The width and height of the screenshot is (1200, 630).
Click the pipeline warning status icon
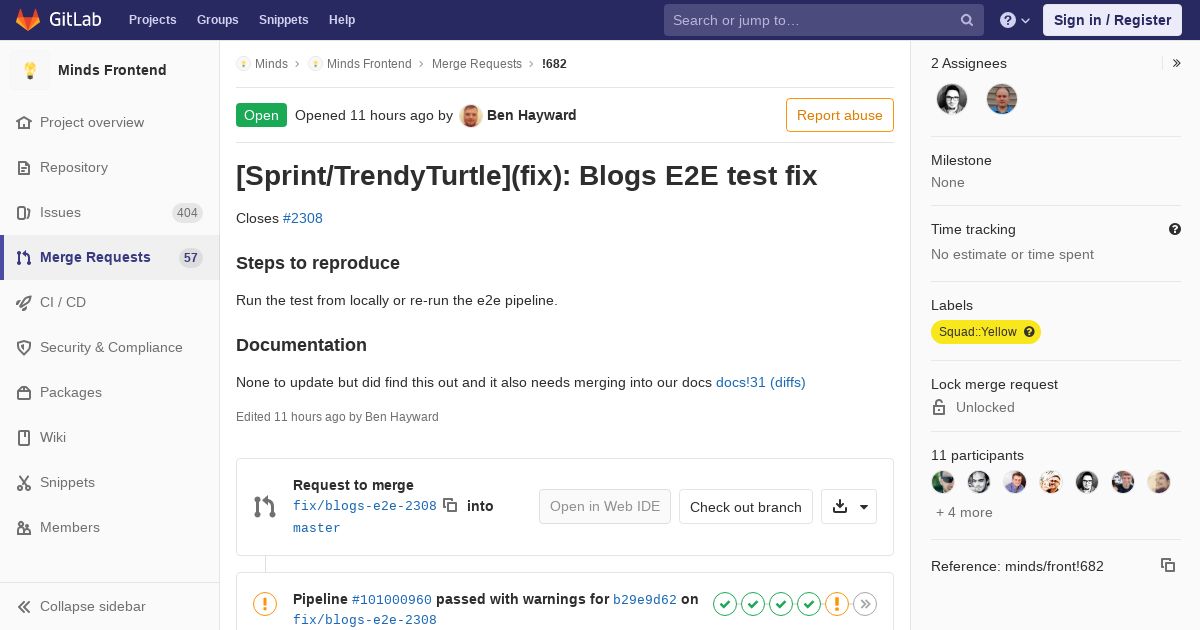click(x=265, y=604)
